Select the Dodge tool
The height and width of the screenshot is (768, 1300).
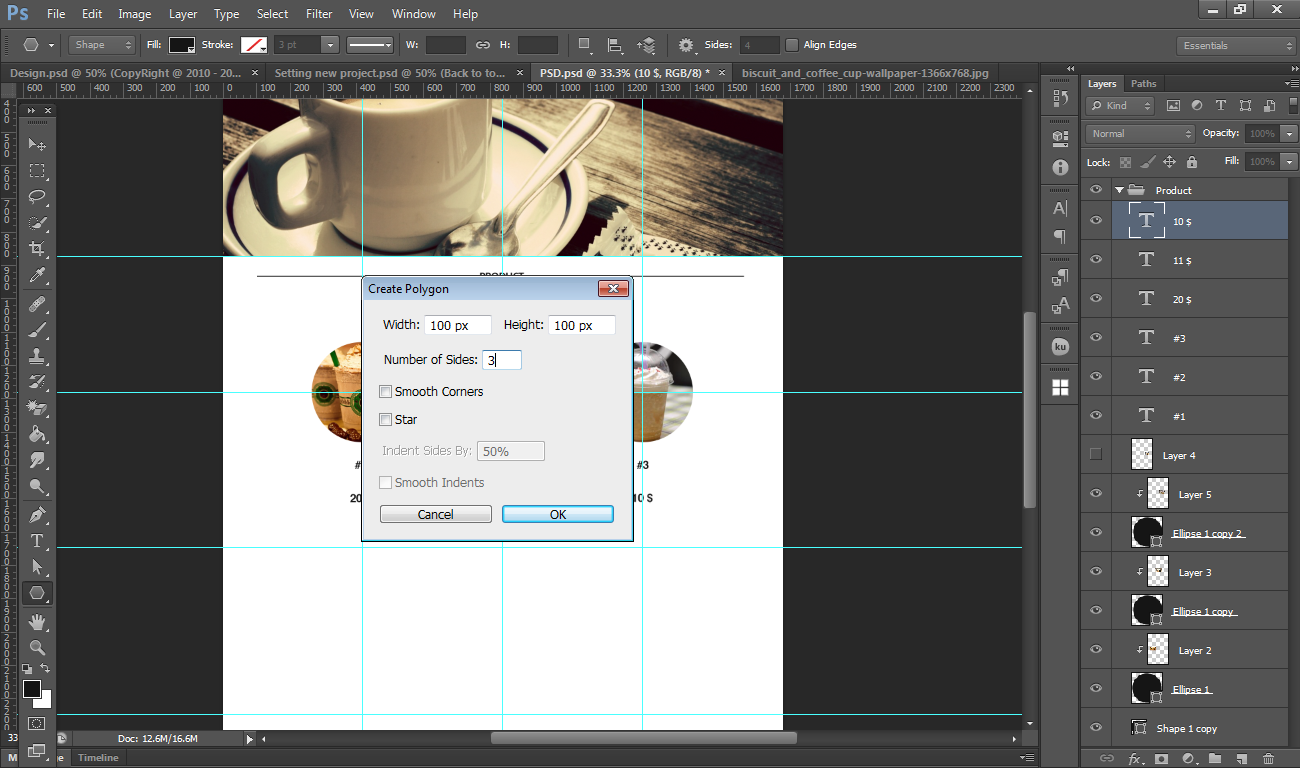(x=37, y=487)
